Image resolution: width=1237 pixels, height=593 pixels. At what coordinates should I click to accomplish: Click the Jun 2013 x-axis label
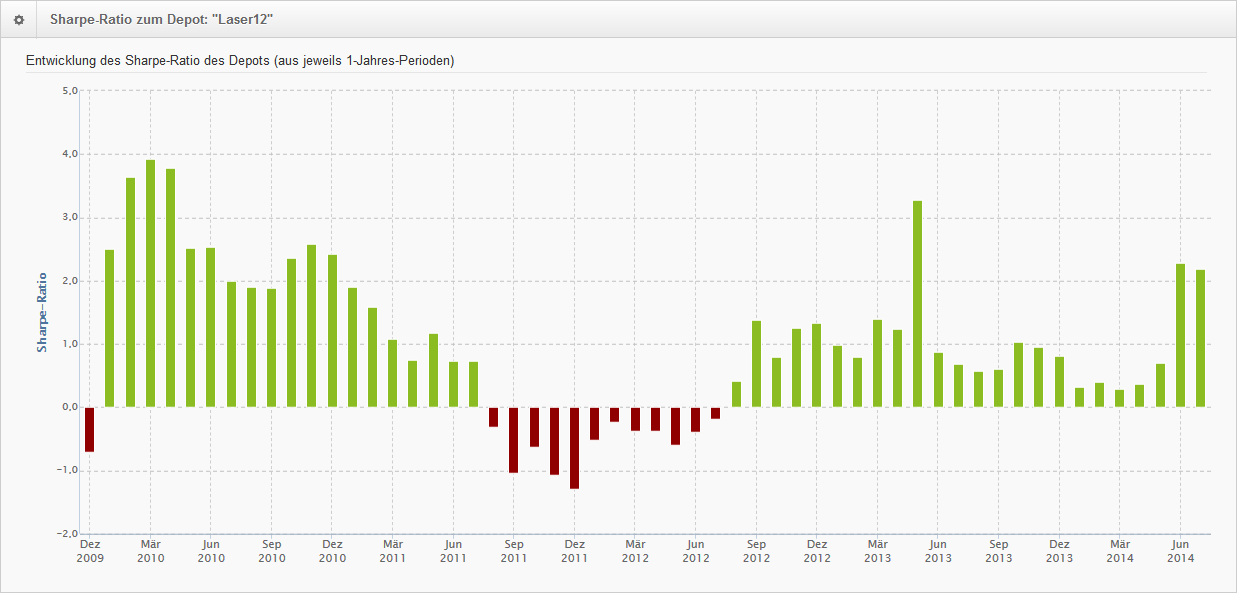tap(938, 551)
